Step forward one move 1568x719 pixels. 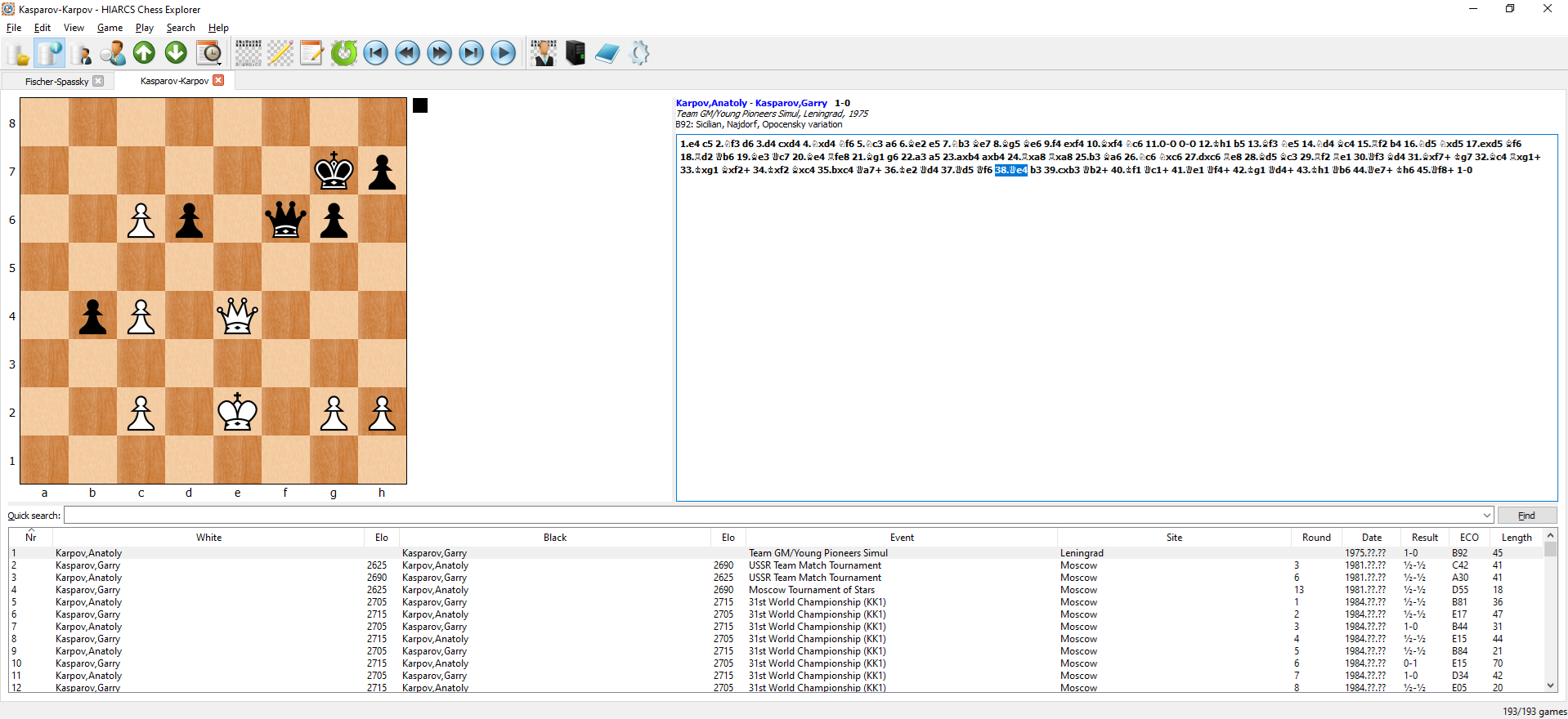point(439,54)
